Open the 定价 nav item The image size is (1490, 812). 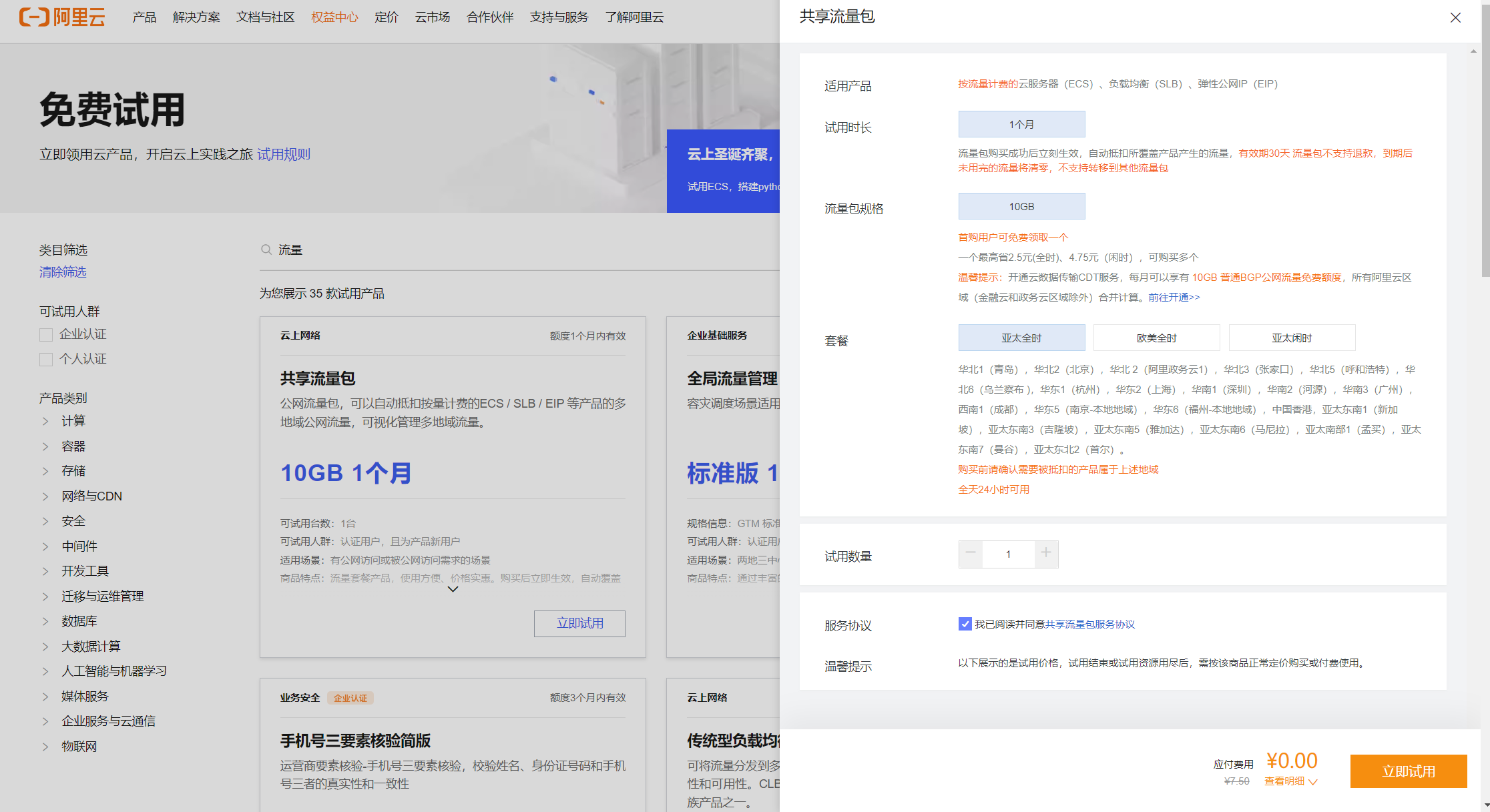[x=387, y=17]
